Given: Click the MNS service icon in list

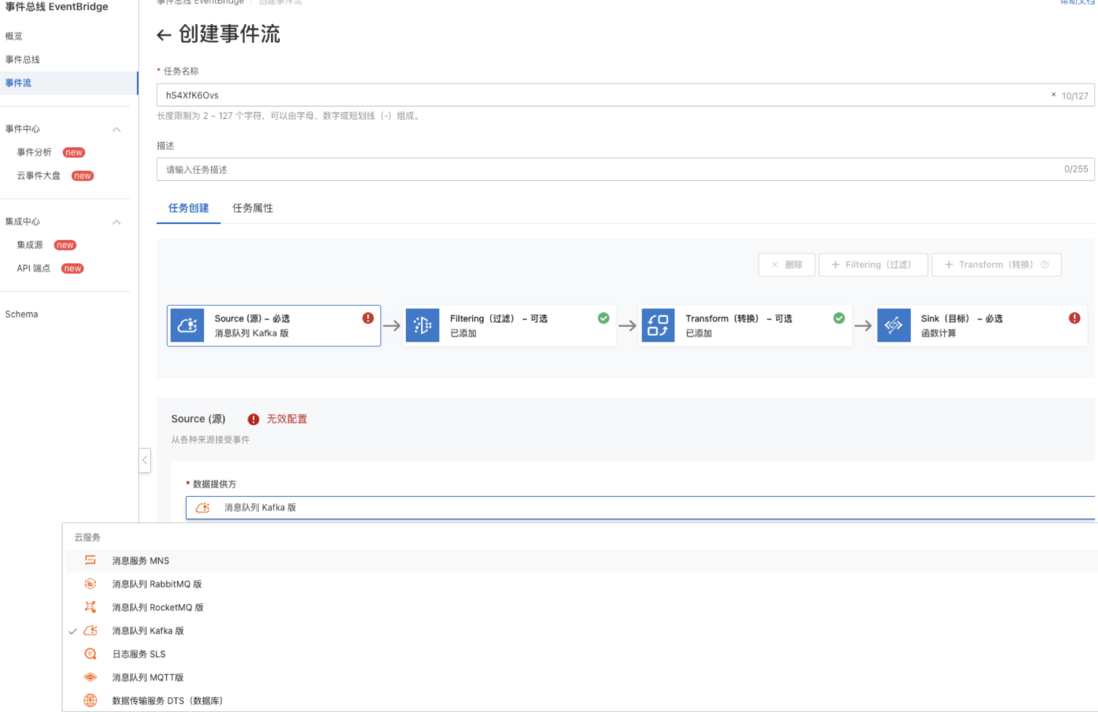Looking at the screenshot, I should pos(90,560).
